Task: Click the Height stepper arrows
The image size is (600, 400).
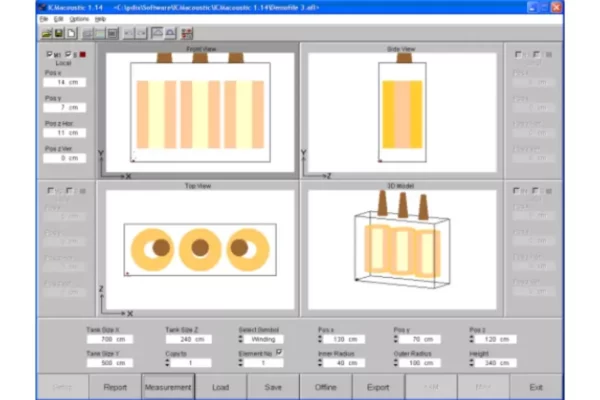Action: [471, 363]
